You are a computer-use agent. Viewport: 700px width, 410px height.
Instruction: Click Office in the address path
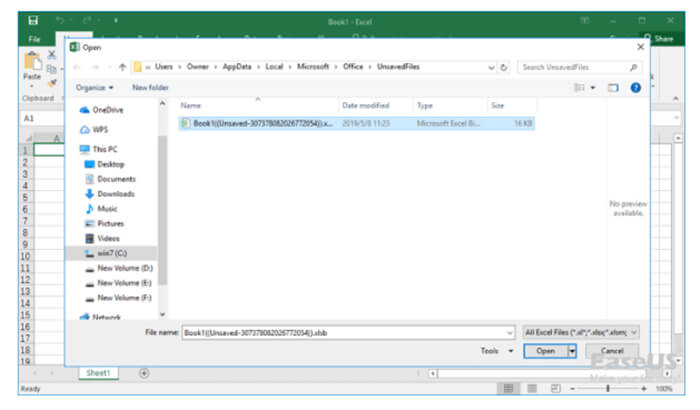tap(353, 67)
